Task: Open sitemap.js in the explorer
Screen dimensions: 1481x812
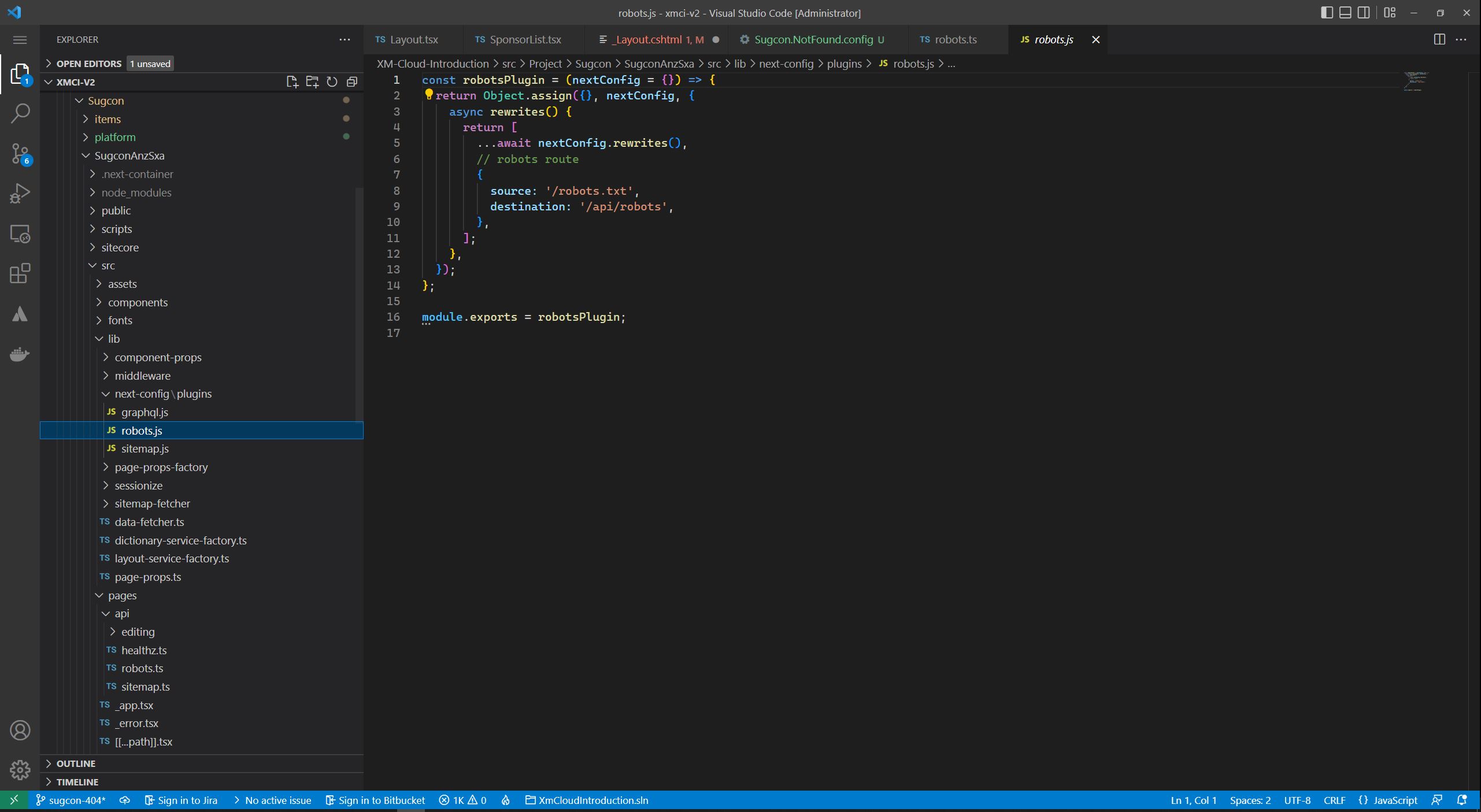Action: coord(145,448)
